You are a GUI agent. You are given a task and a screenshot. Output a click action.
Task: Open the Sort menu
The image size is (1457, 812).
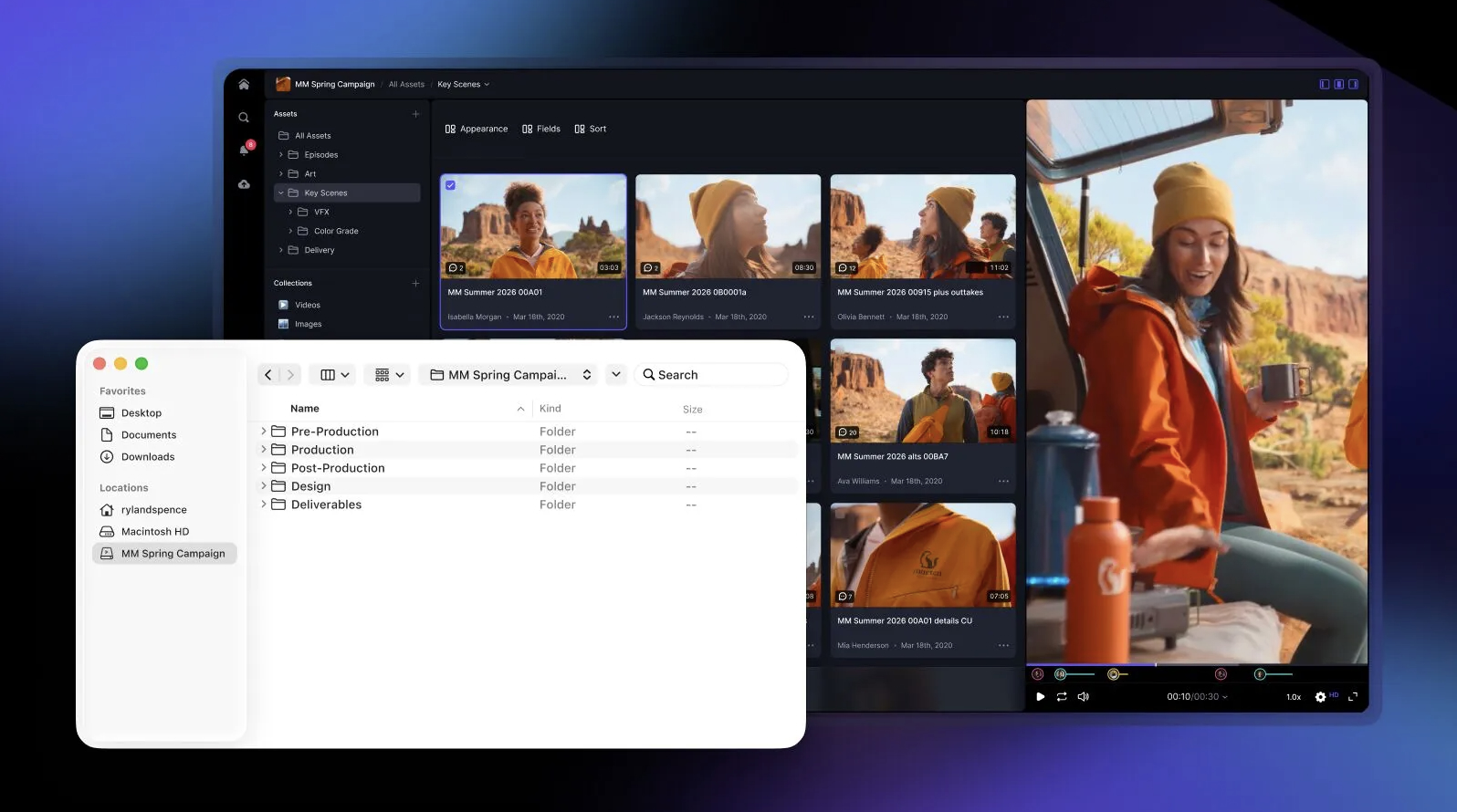pyautogui.click(x=591, y=130)
